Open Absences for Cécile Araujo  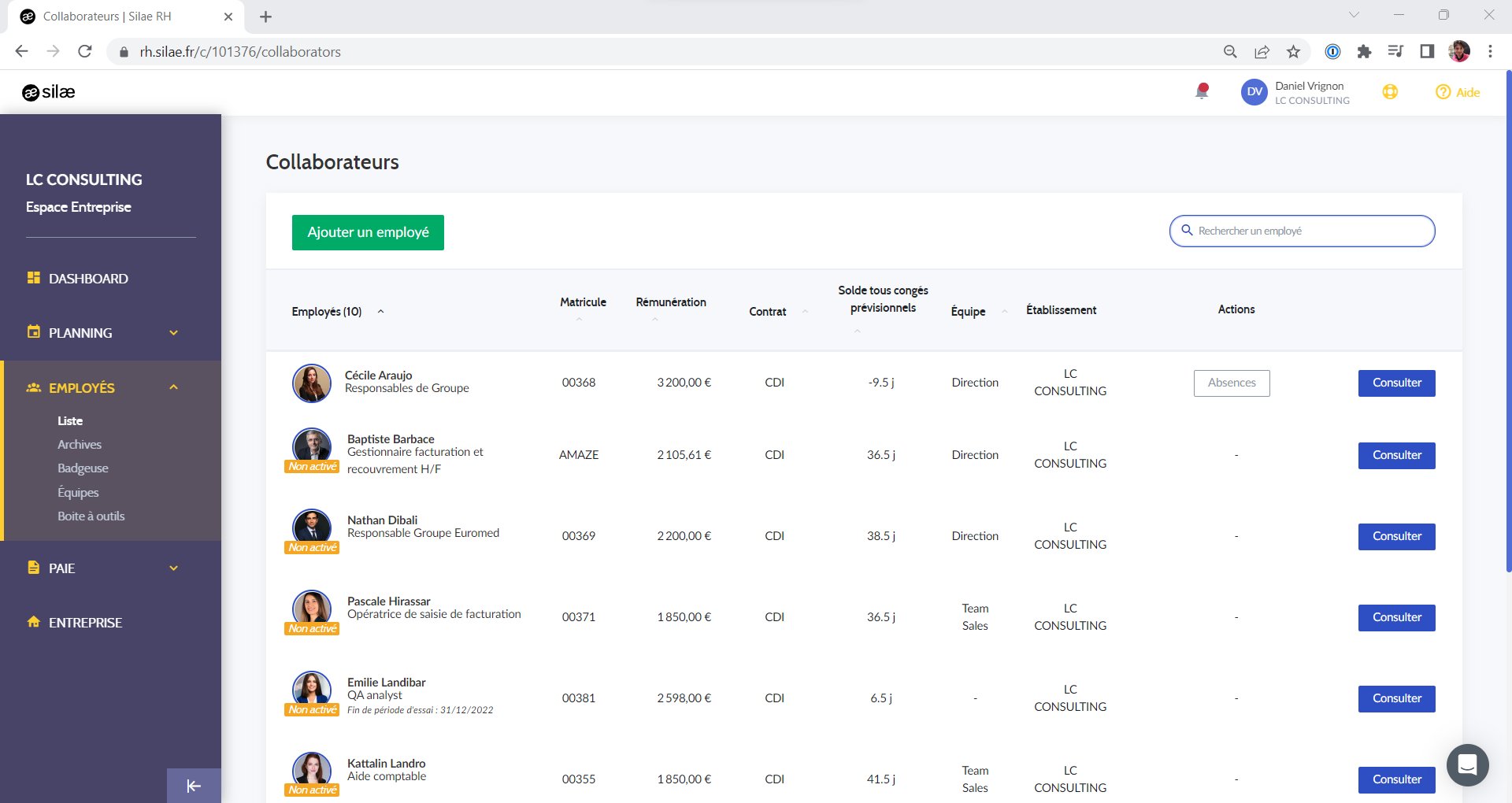1231,383
